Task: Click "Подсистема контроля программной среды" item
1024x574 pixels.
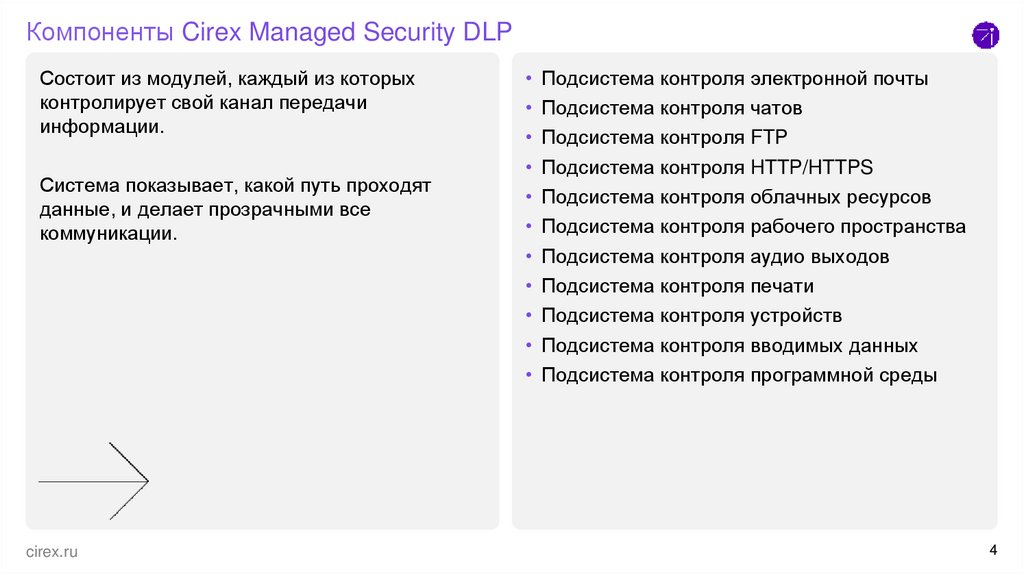Action: point(739,376)
